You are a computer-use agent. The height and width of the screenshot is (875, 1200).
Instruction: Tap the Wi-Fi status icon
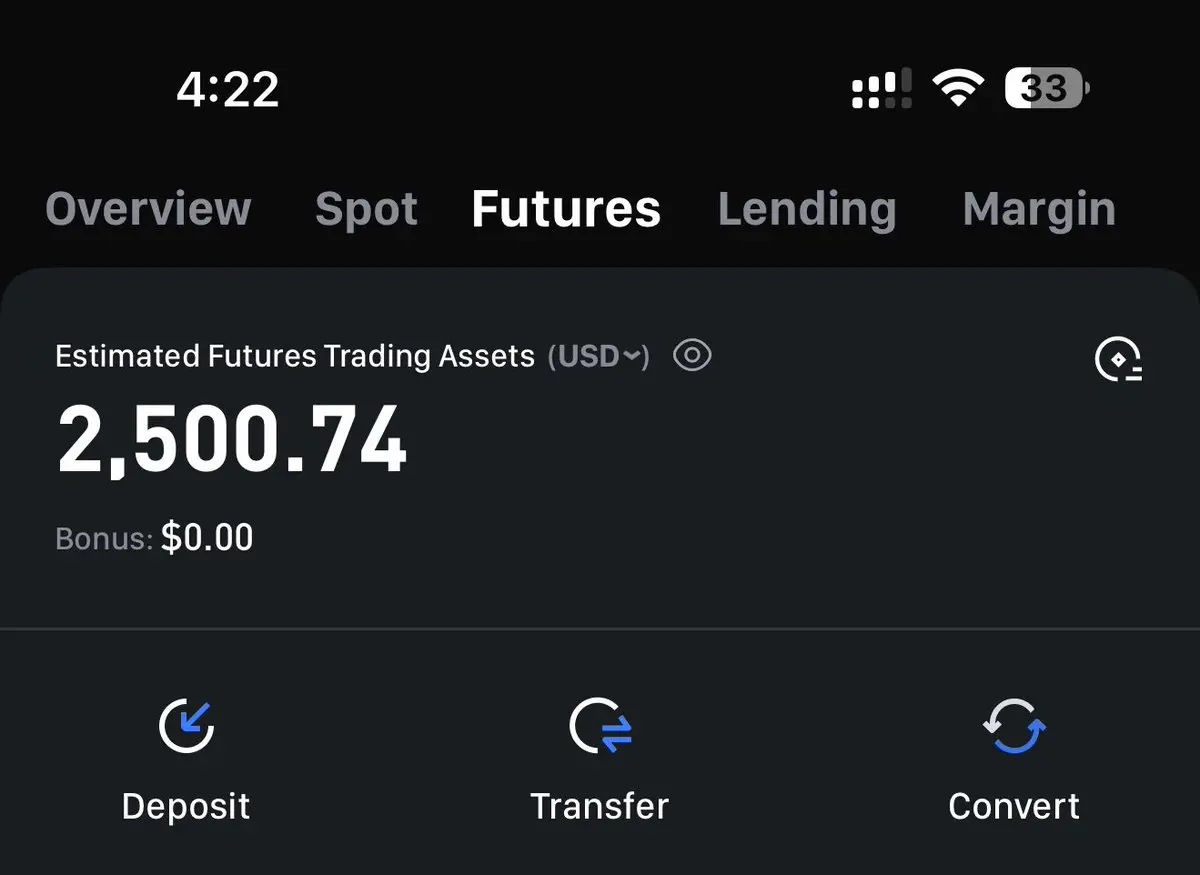coord(957,89)
